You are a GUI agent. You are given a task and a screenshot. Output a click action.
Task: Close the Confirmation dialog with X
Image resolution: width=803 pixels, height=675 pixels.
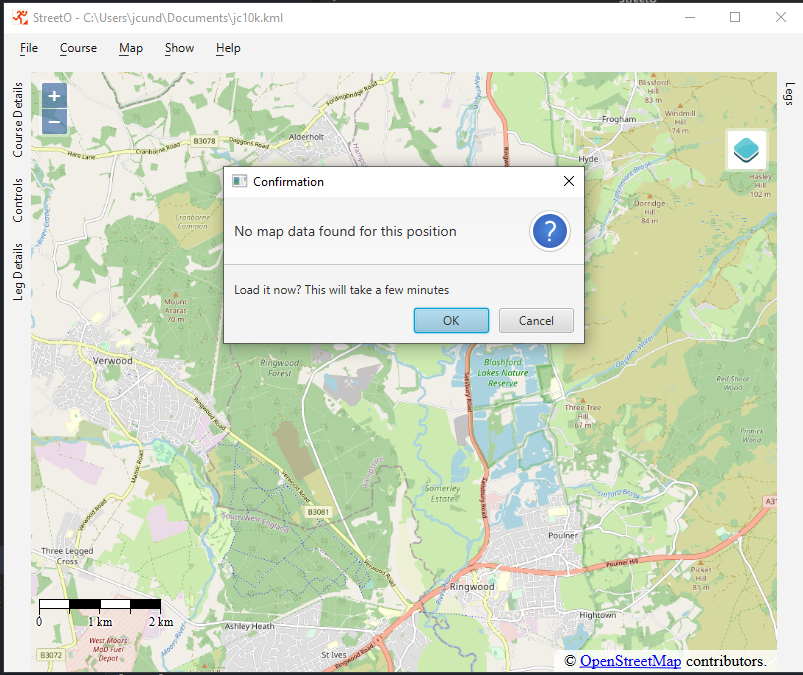(568, 182)
